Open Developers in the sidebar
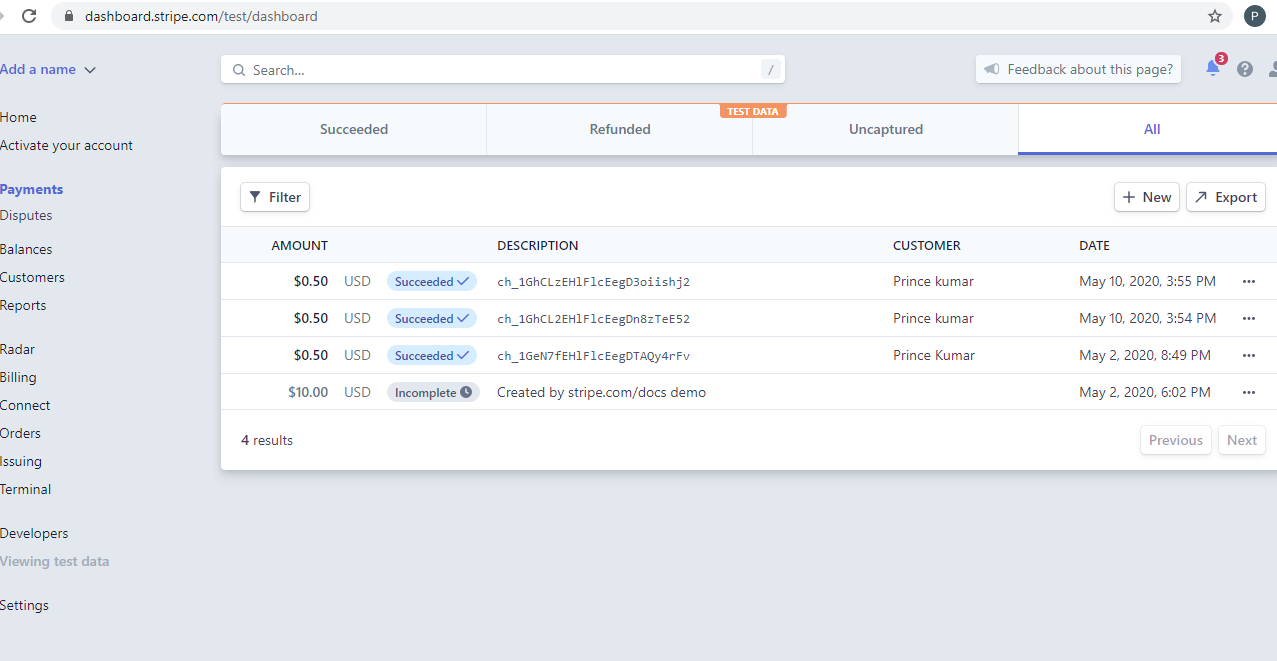1277x661 pixels. [34, 533]
